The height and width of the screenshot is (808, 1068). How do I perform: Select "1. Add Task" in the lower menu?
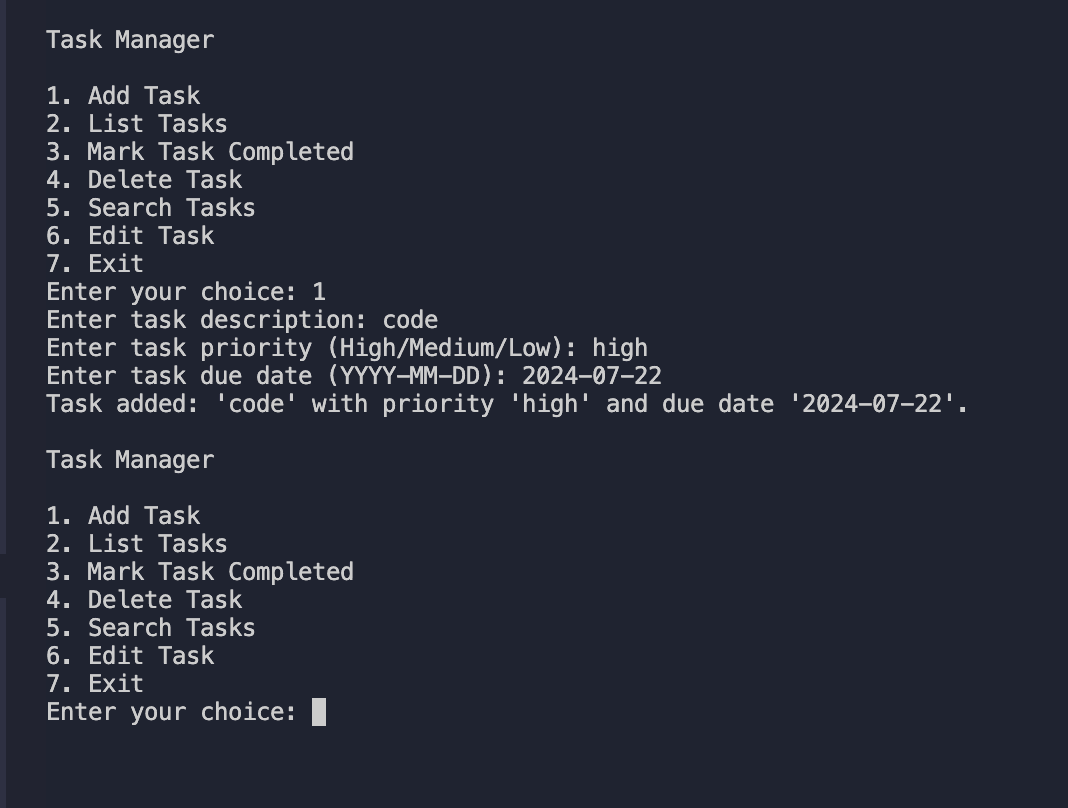(x=123, y=516)
